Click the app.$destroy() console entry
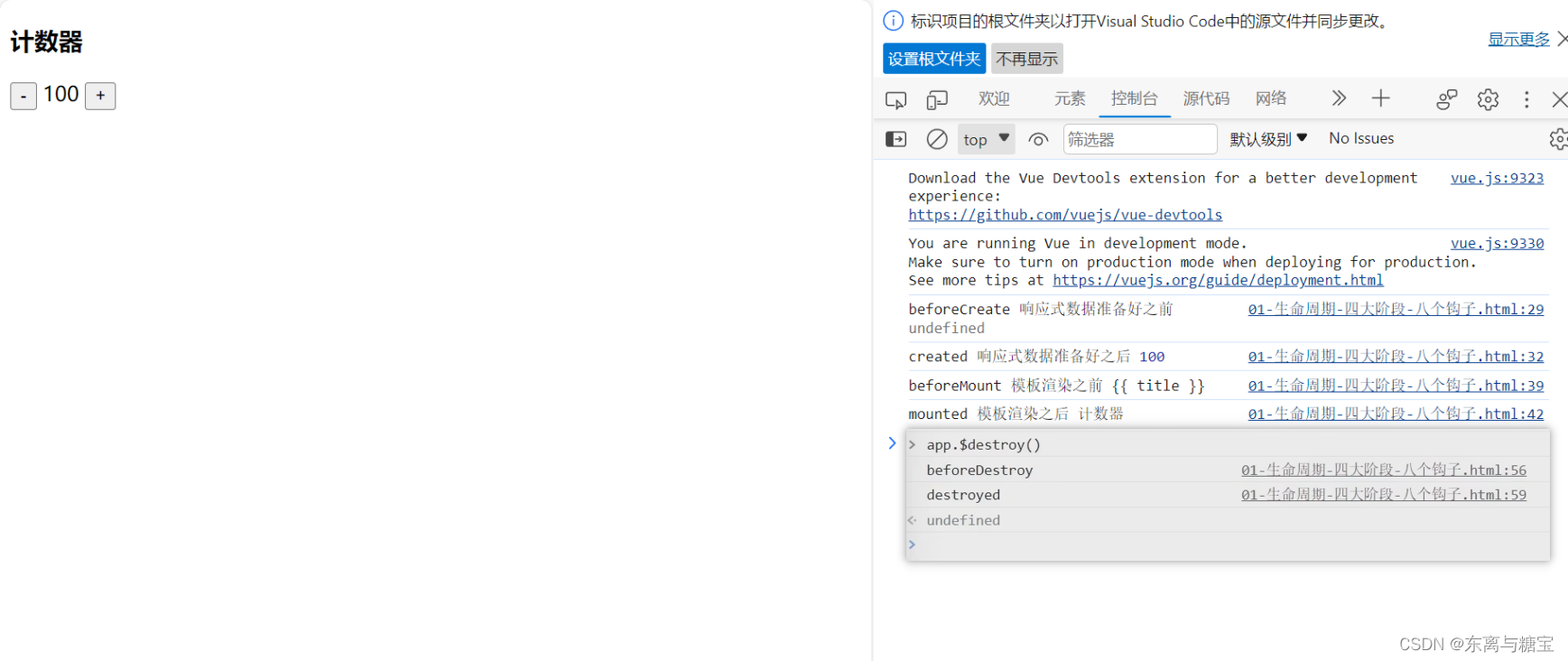Screen dimensions: 1568x661 coord(983,444)
